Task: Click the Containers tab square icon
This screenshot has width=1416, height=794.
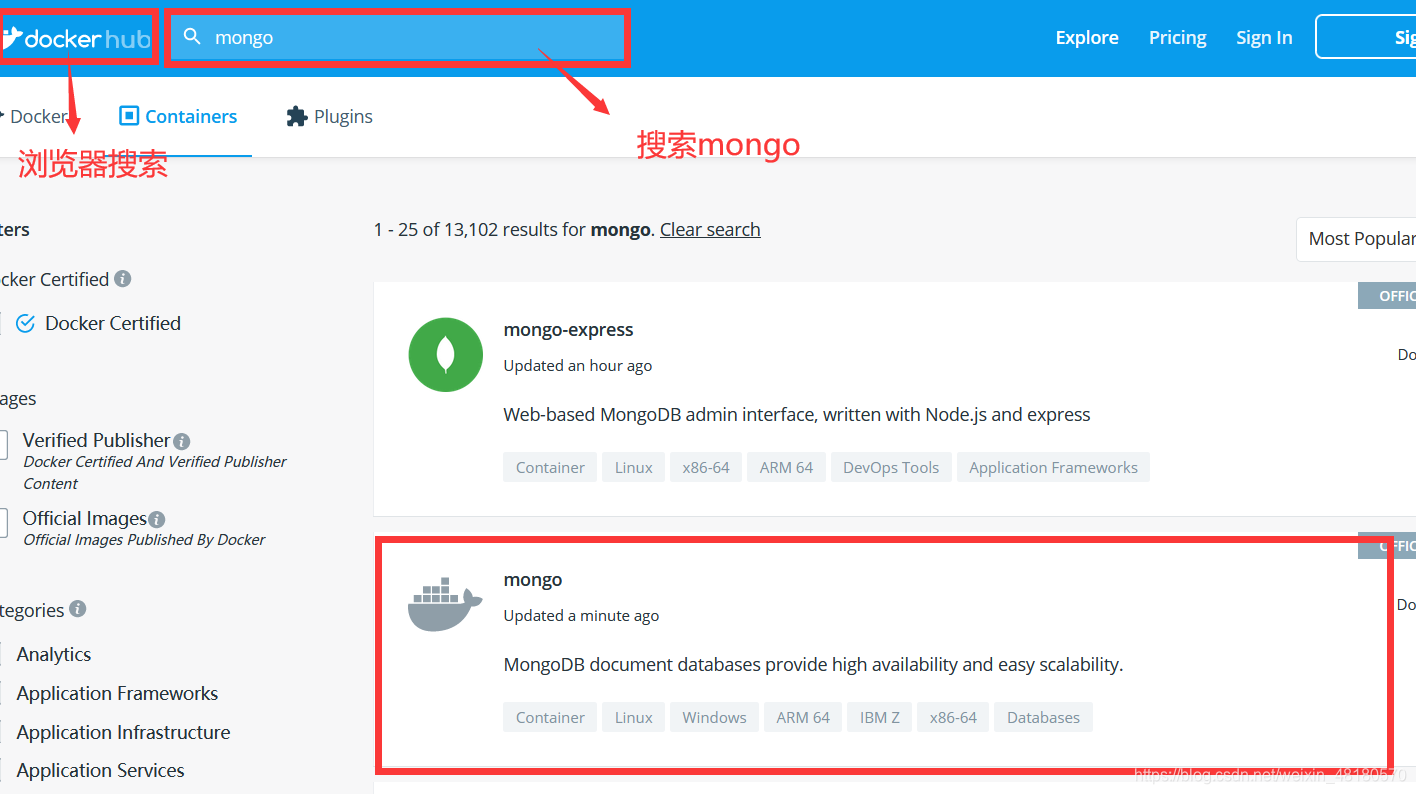Action: (129, 116)
